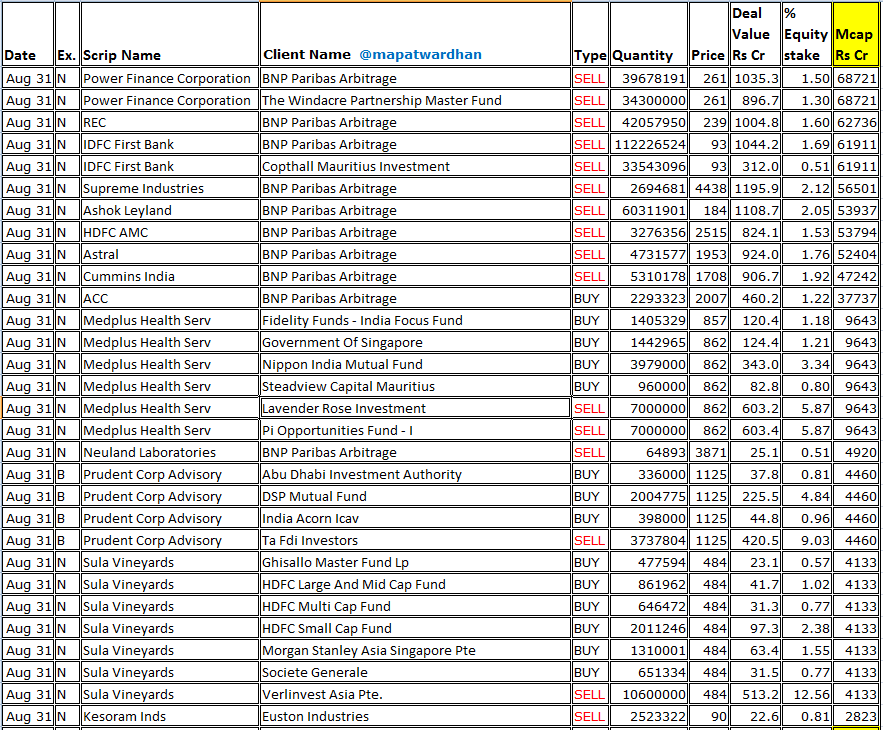Select the 'Cummins India' cell

click(x=170, y=276)
